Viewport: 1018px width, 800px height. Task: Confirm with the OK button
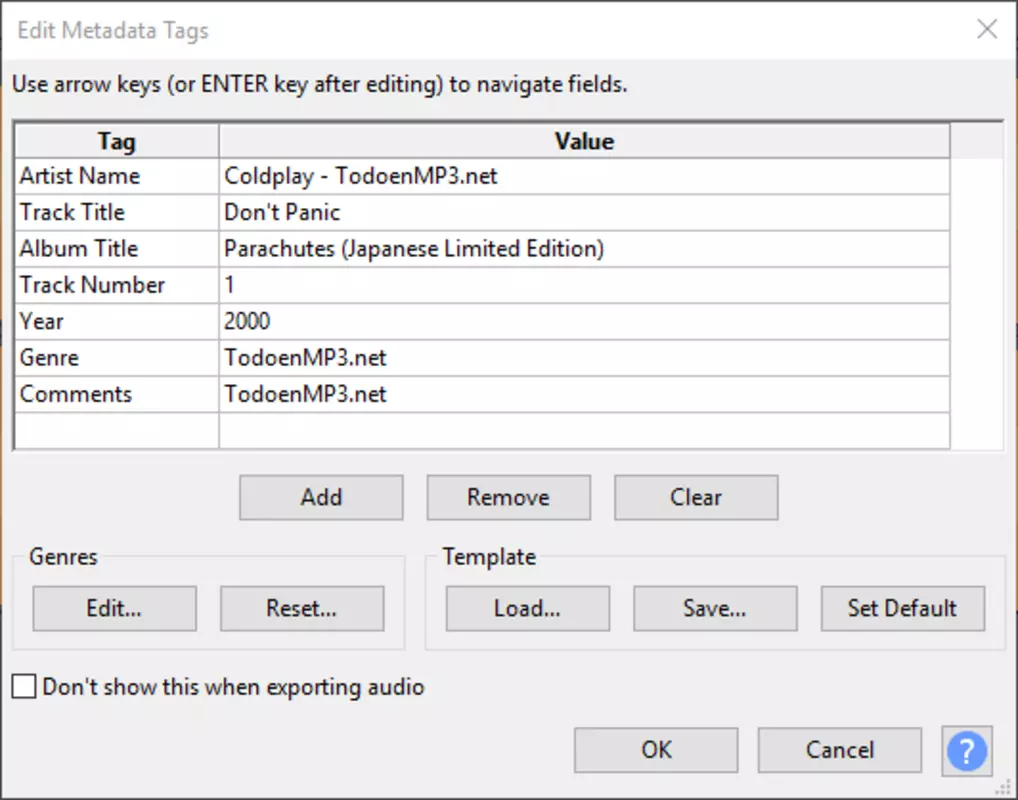(x=656, y=750)
